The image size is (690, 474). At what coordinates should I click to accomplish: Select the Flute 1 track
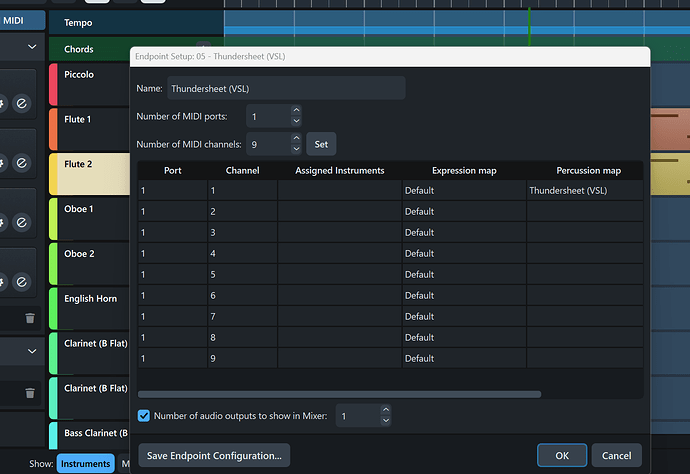[x=89, y=129]
